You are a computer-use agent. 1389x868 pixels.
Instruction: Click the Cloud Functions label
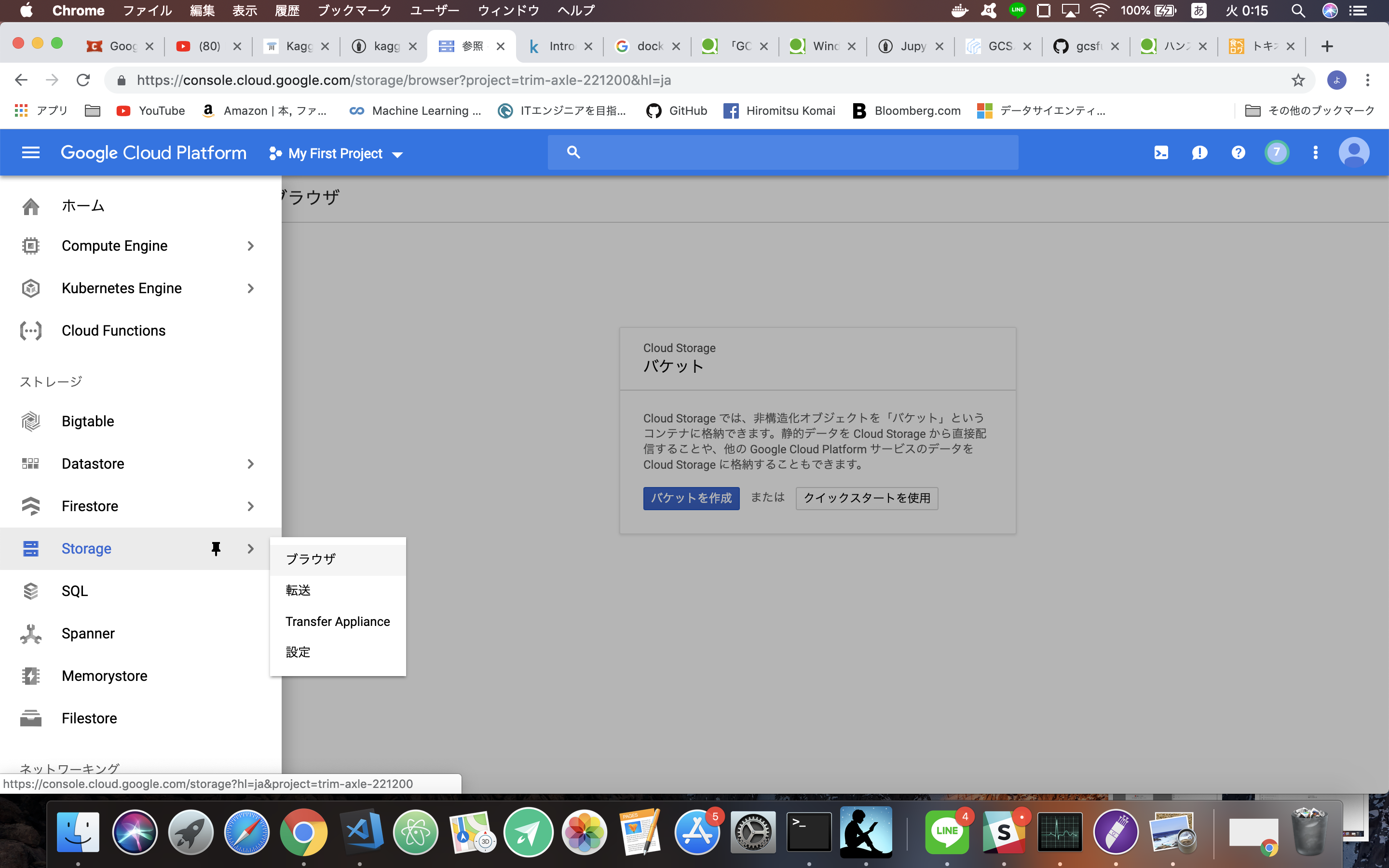click(x=114, y=331)
